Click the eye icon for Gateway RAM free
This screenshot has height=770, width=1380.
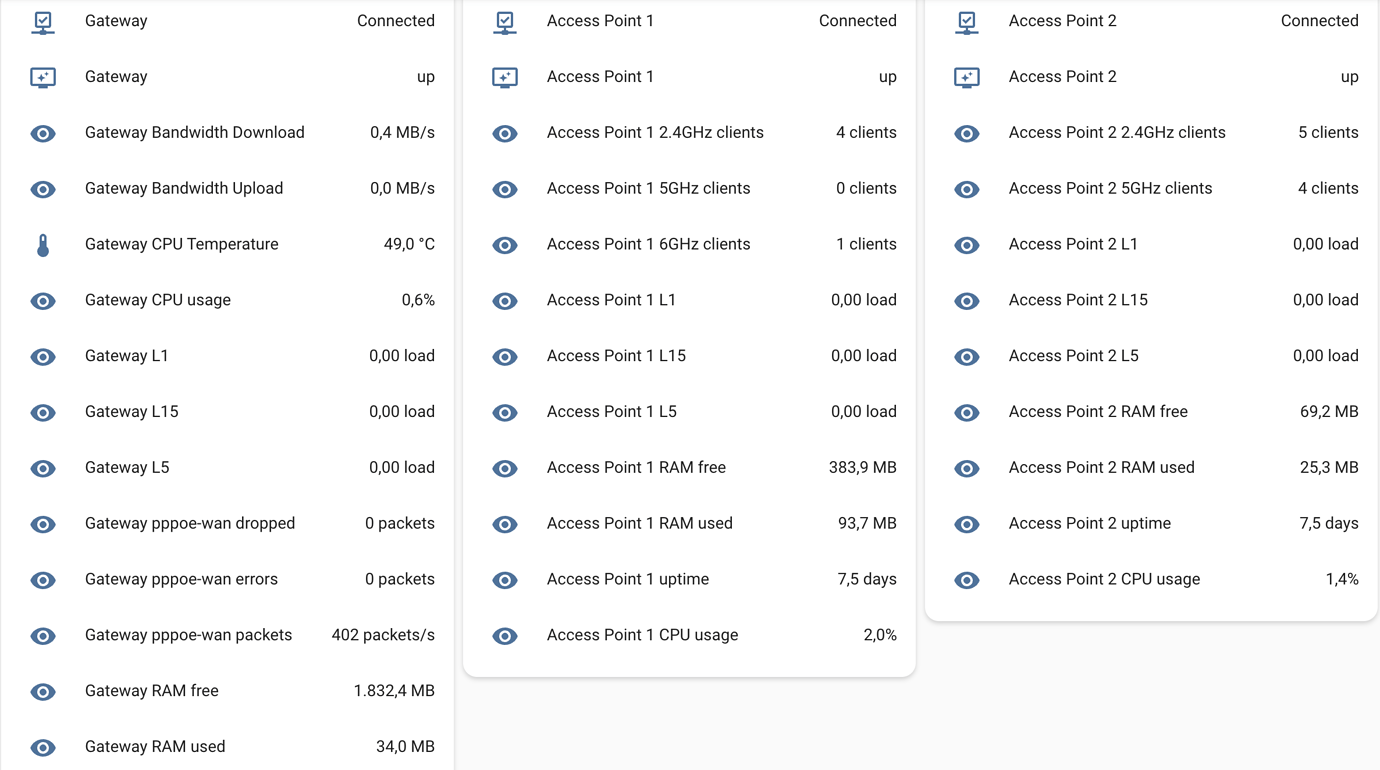(44, 691)
